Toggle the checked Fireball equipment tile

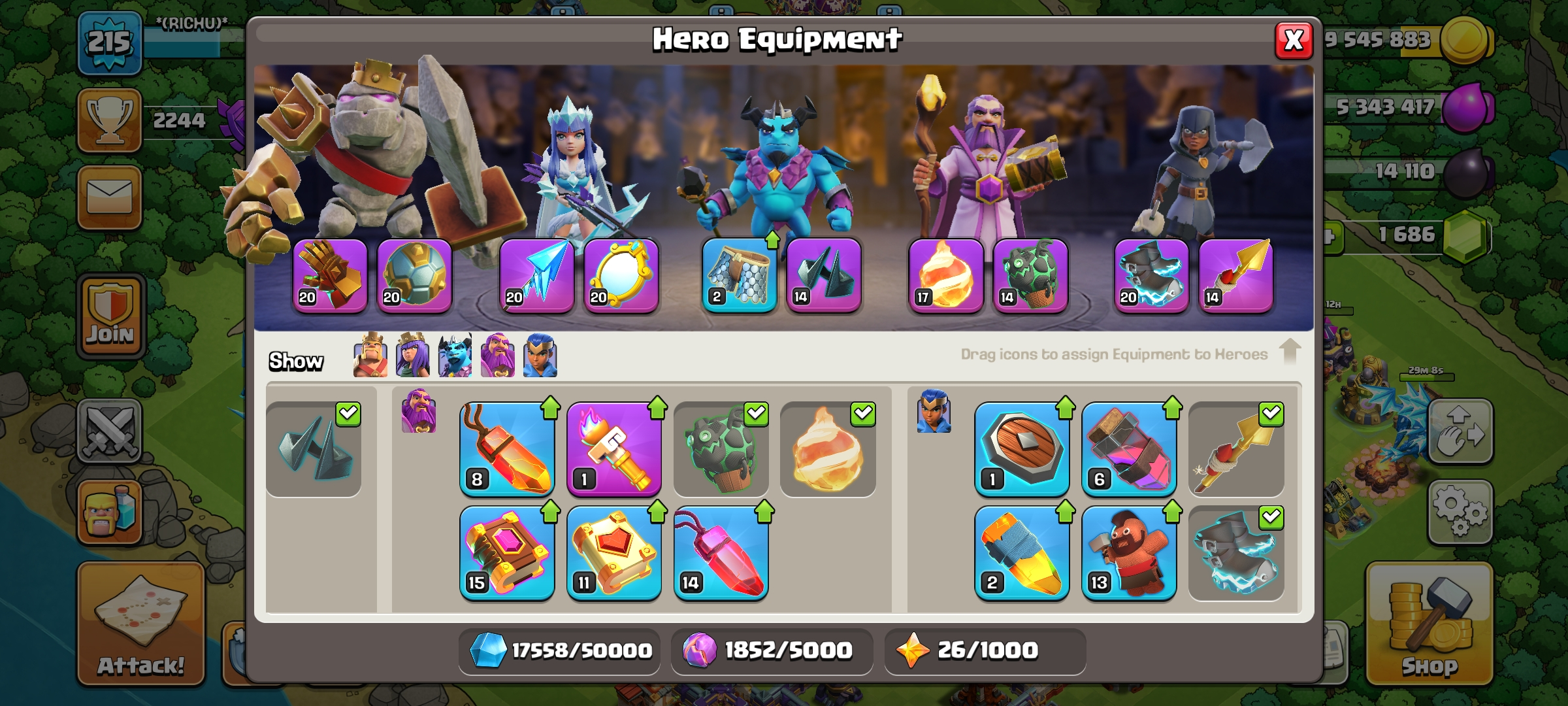point(828,449)
